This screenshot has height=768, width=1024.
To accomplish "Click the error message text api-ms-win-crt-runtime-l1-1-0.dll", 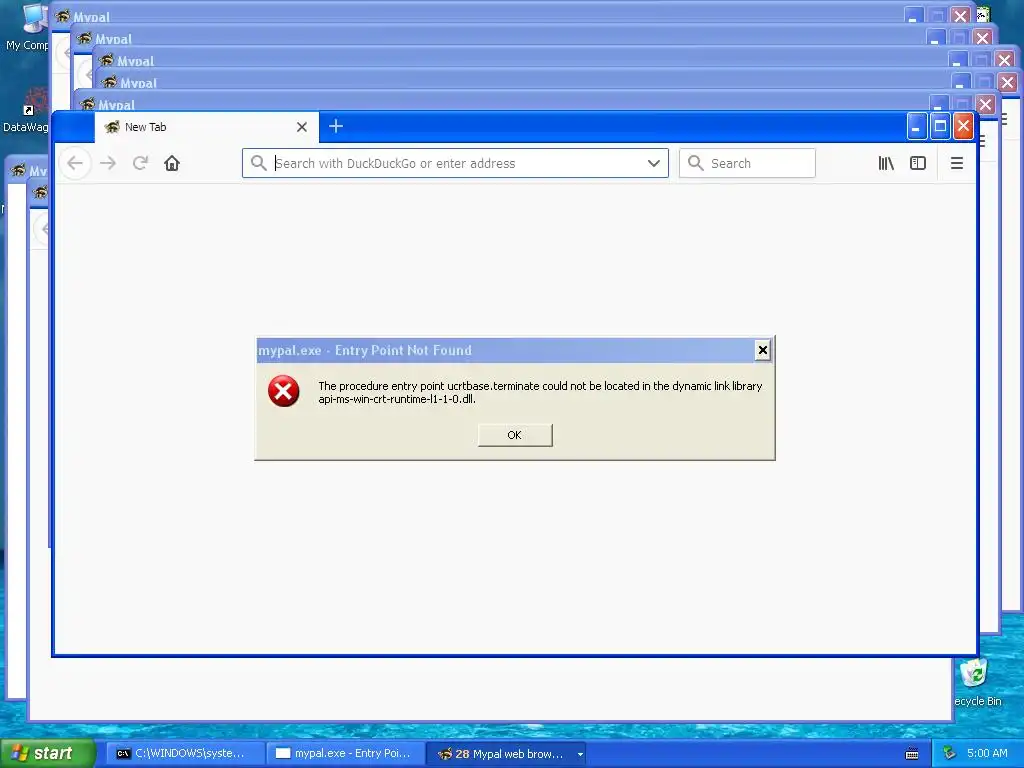I will tap(396, 399).
